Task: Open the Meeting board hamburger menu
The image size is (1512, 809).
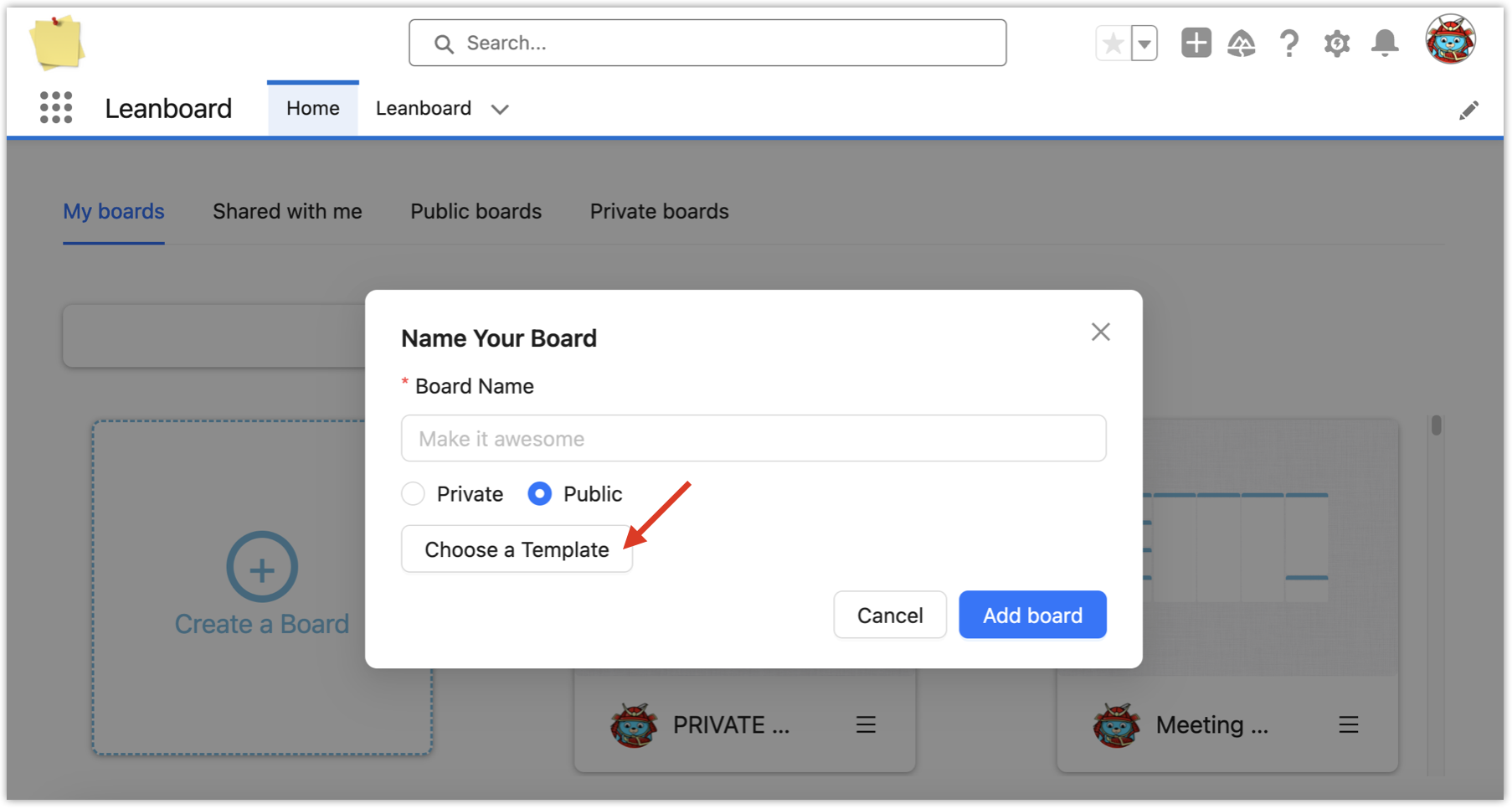Action: click(x=1348, y=725)
